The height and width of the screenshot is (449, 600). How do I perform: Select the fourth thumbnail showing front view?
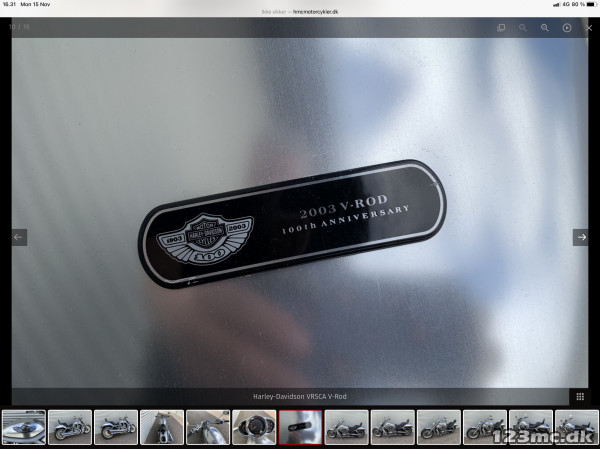(161, 427)
